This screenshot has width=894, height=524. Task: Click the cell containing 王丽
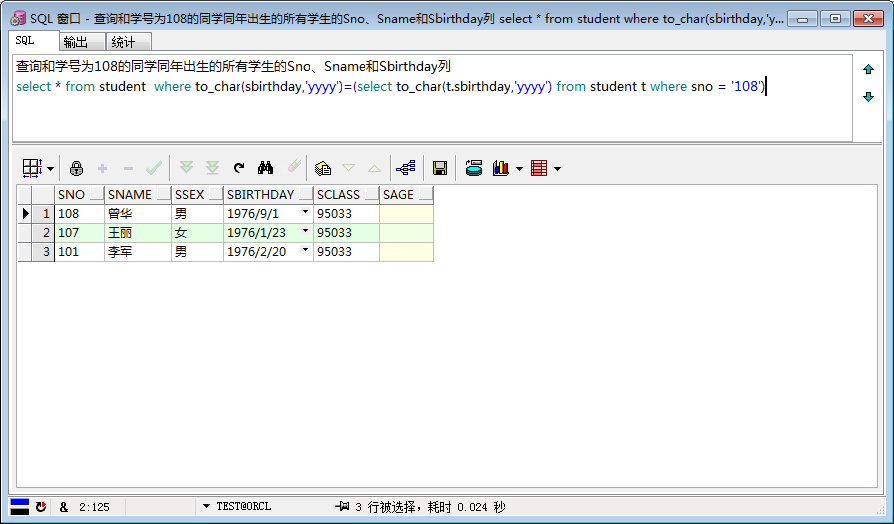(x=138, y=233)
